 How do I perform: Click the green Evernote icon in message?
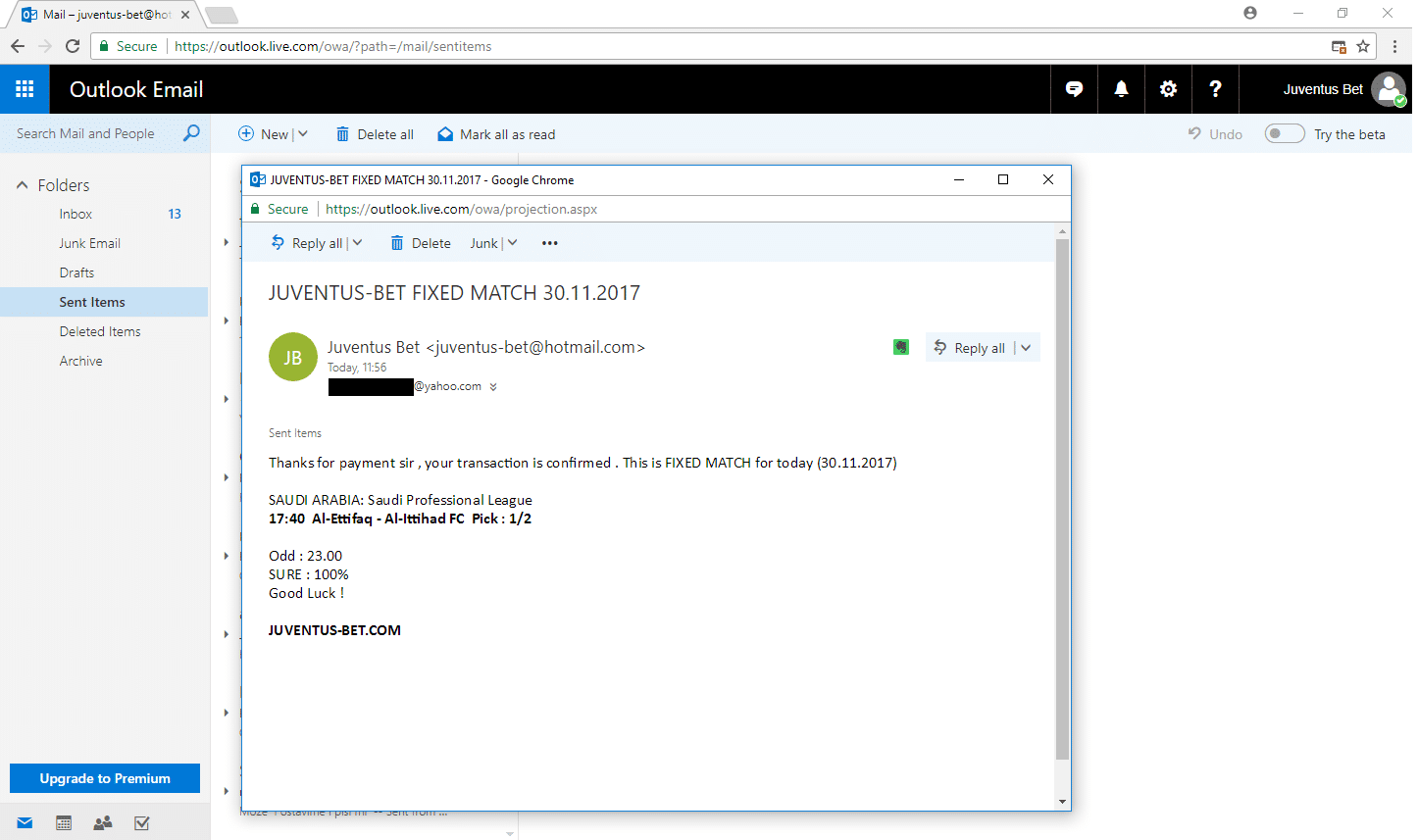[x=901, y=347]
